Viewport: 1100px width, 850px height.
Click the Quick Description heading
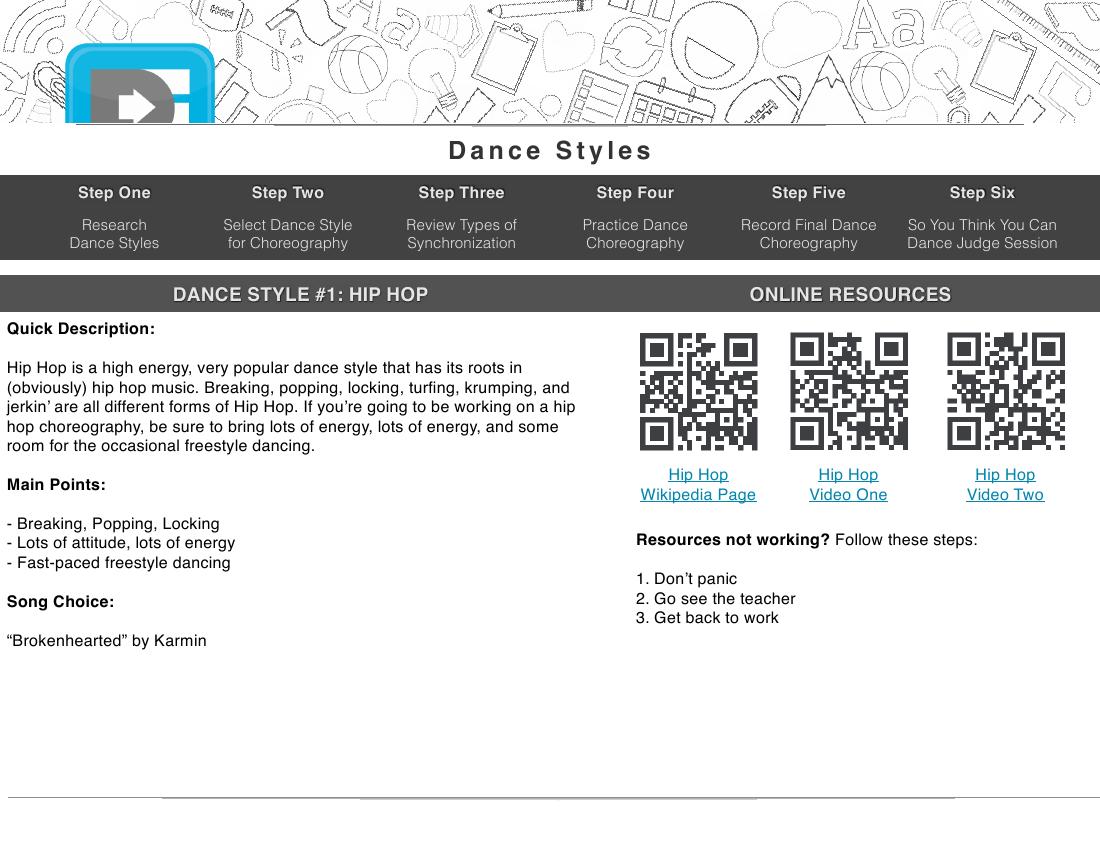tap(81, 329)
